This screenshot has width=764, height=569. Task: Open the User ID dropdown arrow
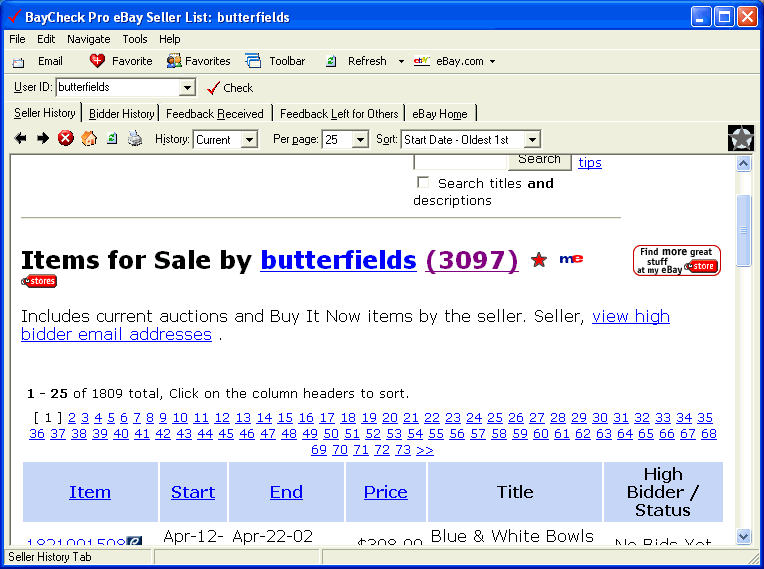click(x=187, y=88)
